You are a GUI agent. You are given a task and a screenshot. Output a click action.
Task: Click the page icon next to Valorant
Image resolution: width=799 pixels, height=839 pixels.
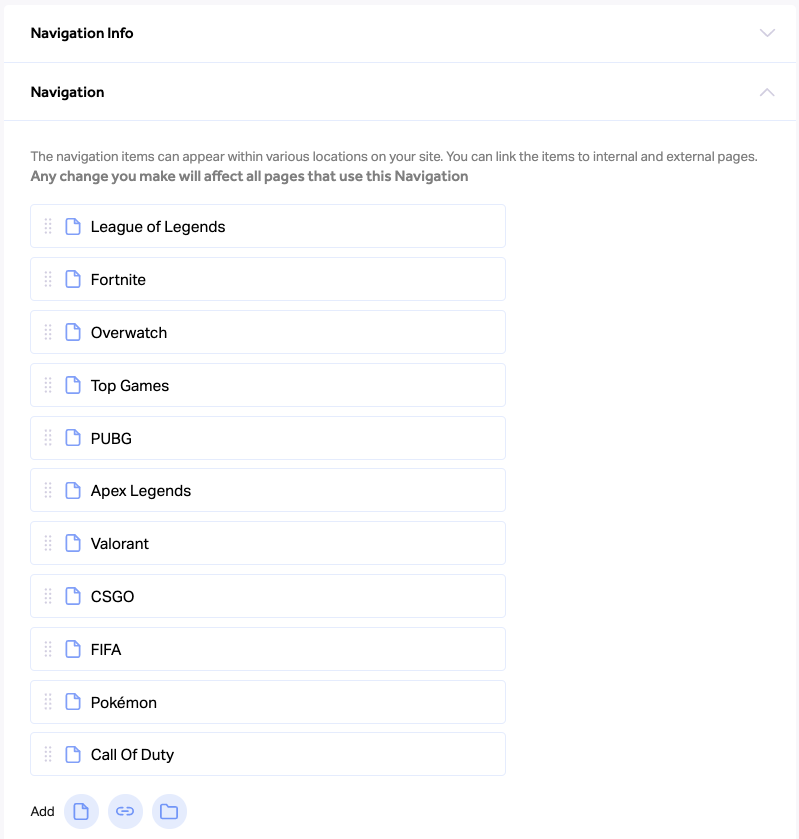pos(73,543)
